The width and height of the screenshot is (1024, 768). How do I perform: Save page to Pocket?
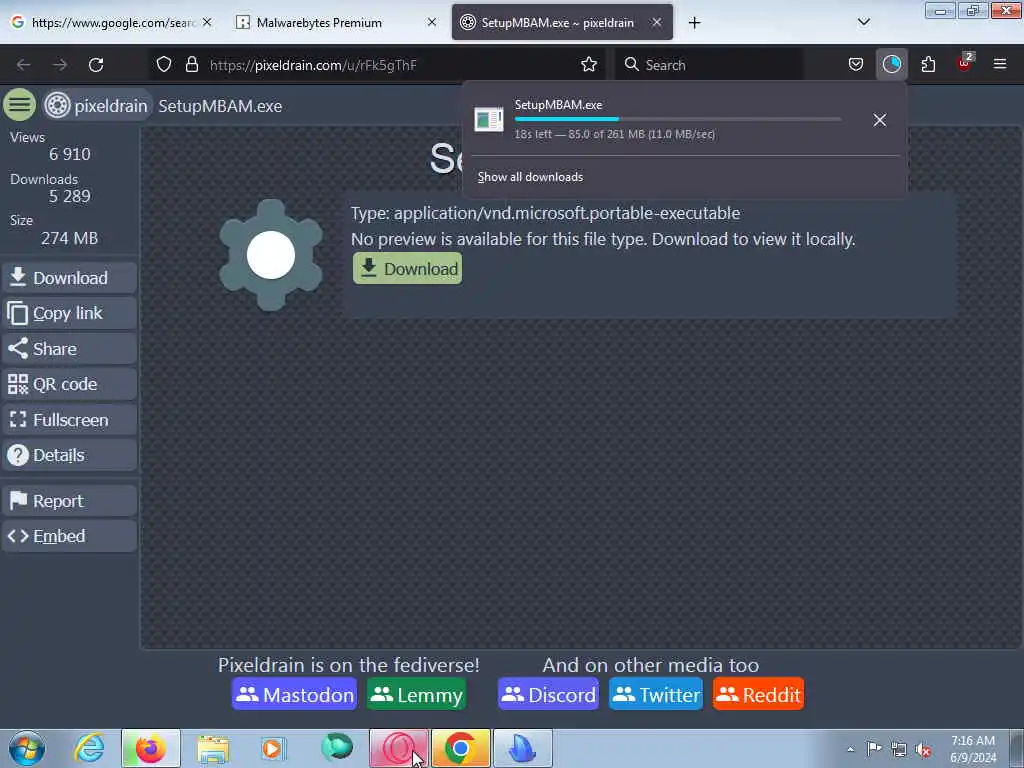click(x=856, y=64)
